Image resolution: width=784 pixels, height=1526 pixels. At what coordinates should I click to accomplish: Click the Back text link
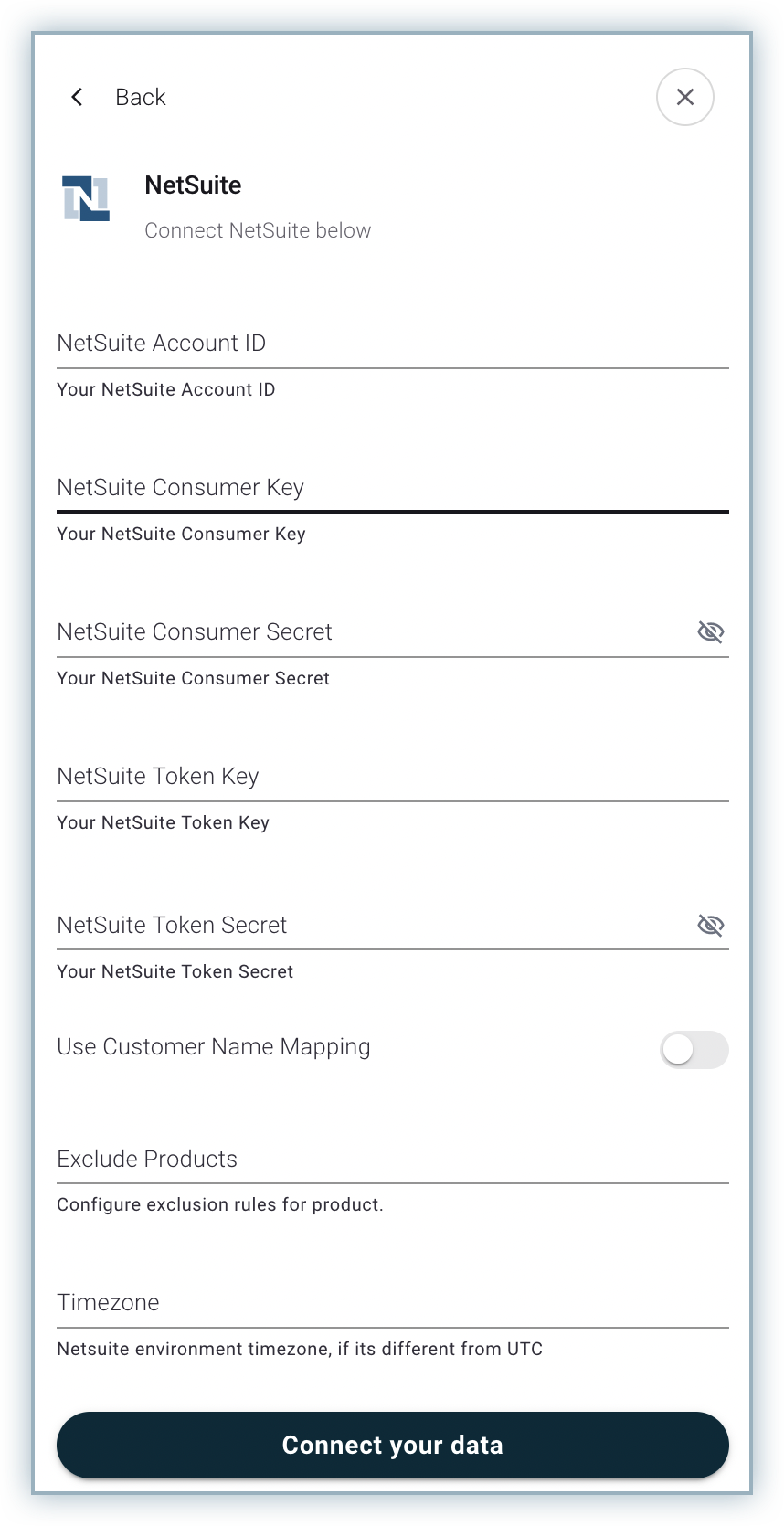[x=140, y=97]
